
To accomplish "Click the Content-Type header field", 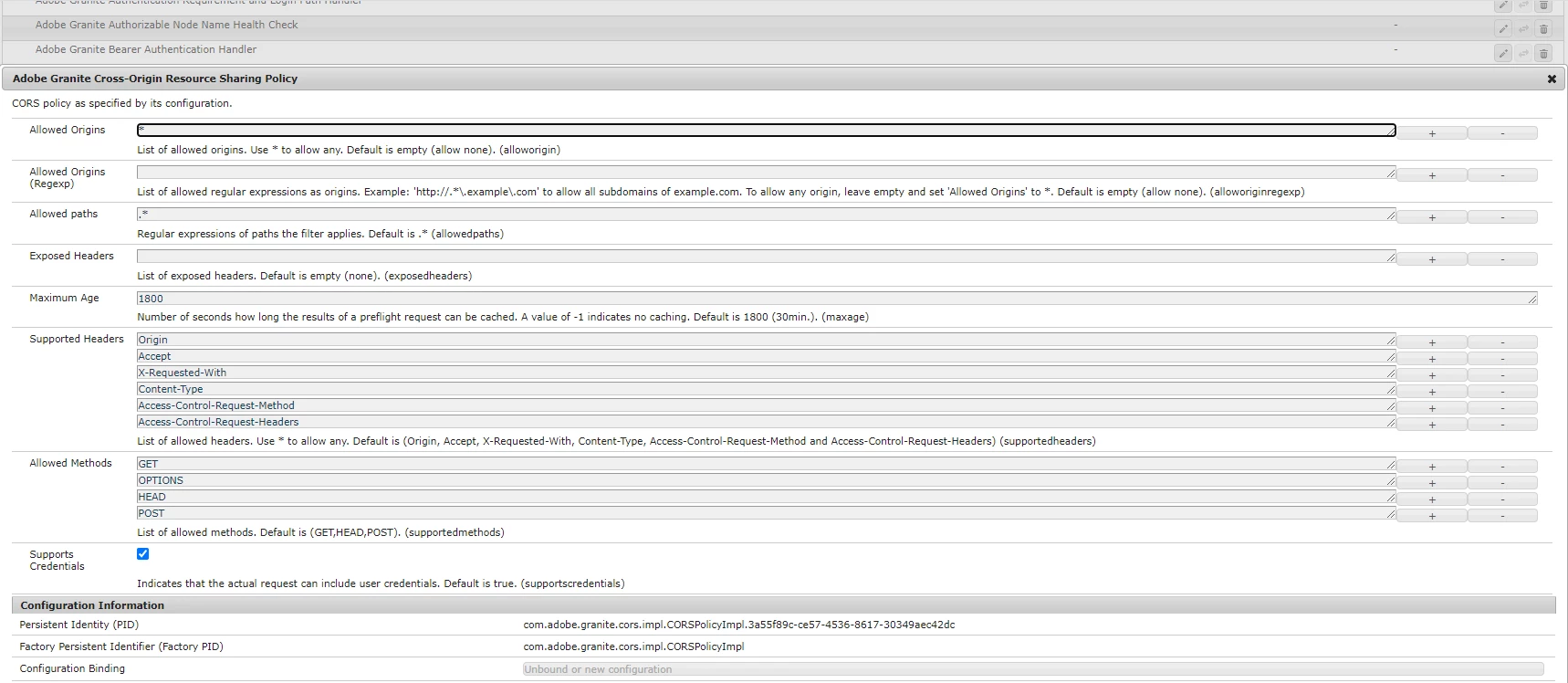I will click(x=767, y=388).
